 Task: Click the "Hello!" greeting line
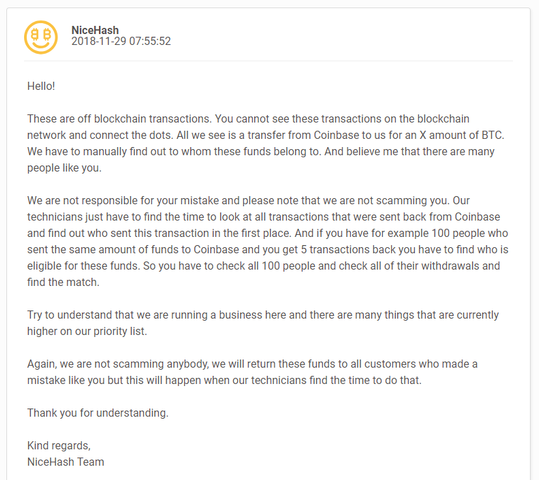pyautogui.click(x=41, y=86)
